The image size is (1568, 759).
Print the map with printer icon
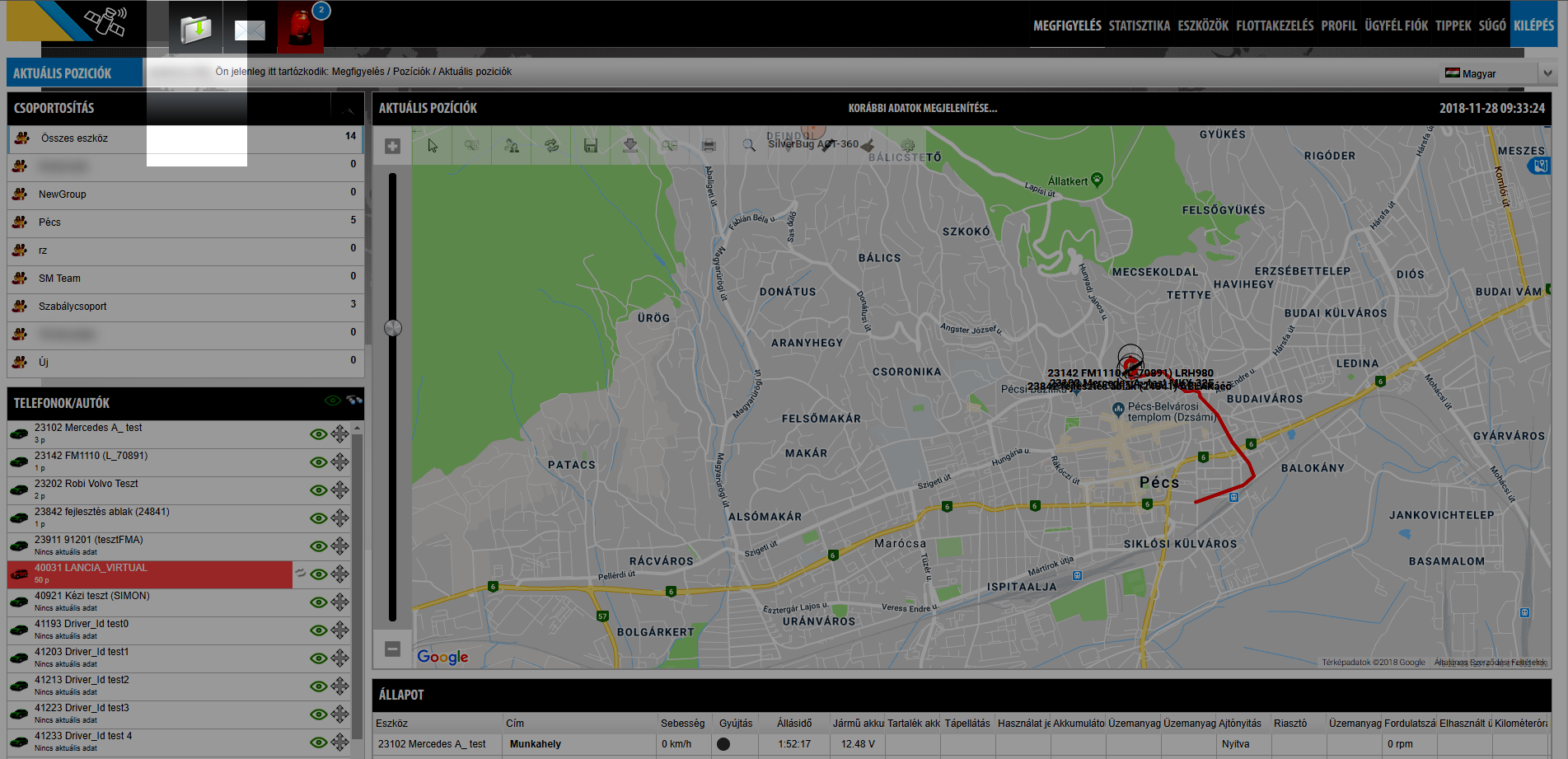(709, 146)
